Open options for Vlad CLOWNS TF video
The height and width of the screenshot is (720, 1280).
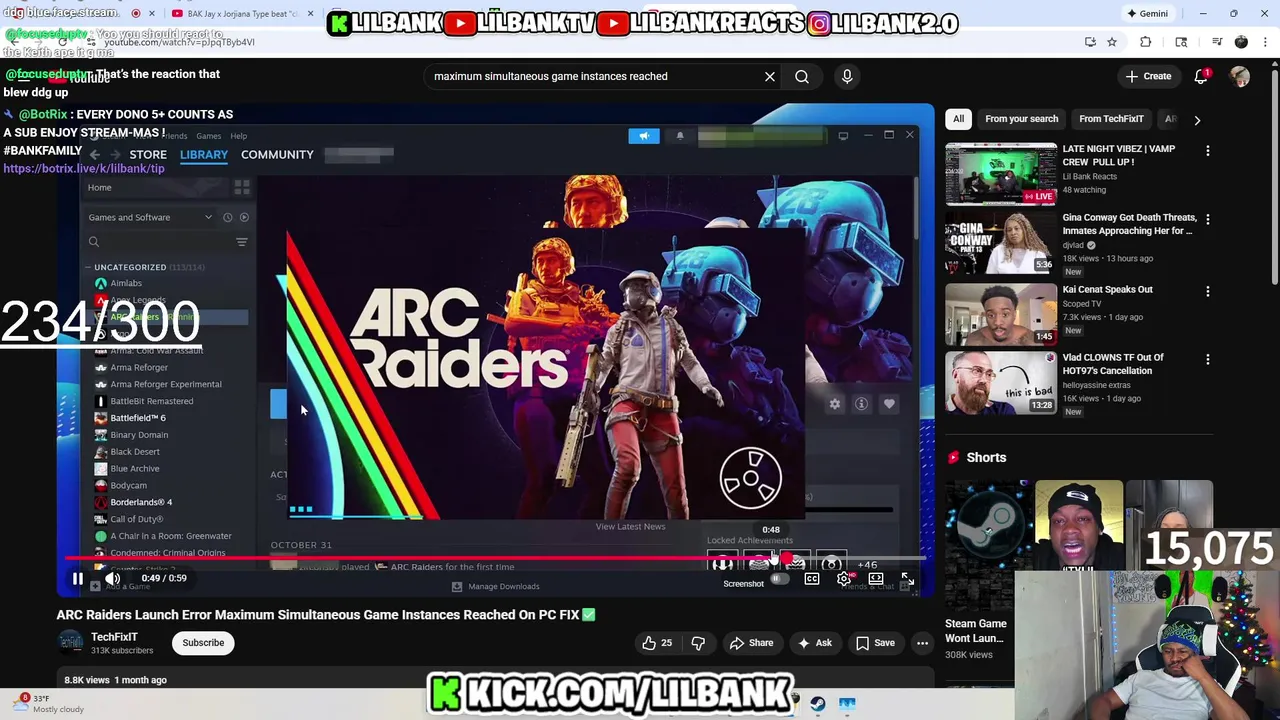[x=1207, y=359]
